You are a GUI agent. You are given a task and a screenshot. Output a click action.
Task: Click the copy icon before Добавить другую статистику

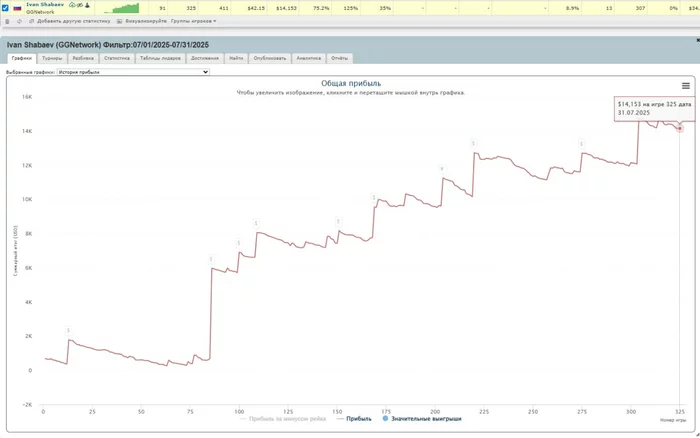coord(31,21)
